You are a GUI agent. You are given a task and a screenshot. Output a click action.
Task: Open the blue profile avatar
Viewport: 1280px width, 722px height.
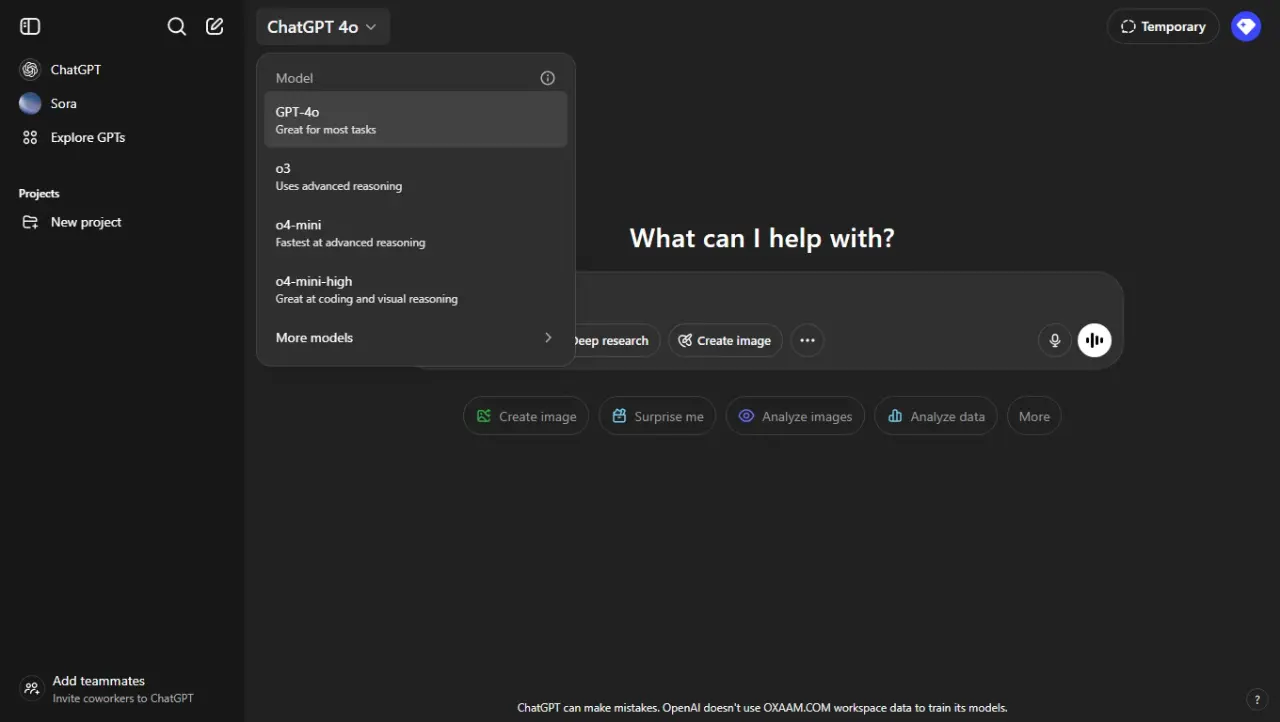[1246, 27]
